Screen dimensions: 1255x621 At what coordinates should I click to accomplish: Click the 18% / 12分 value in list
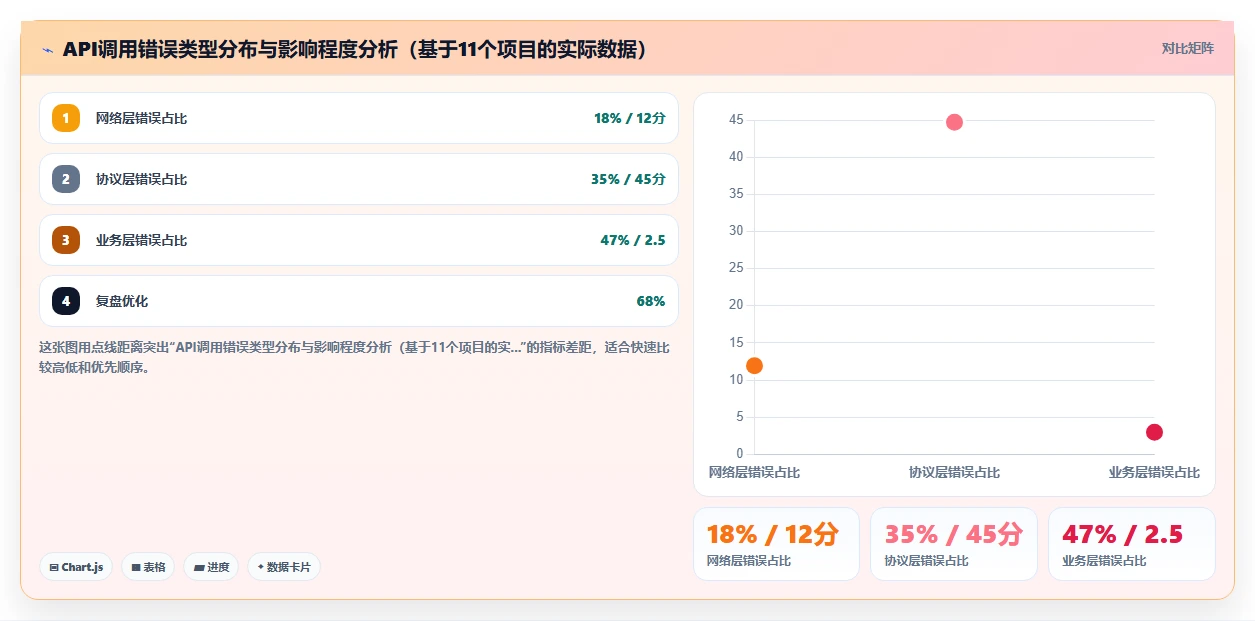click(629, 118)
